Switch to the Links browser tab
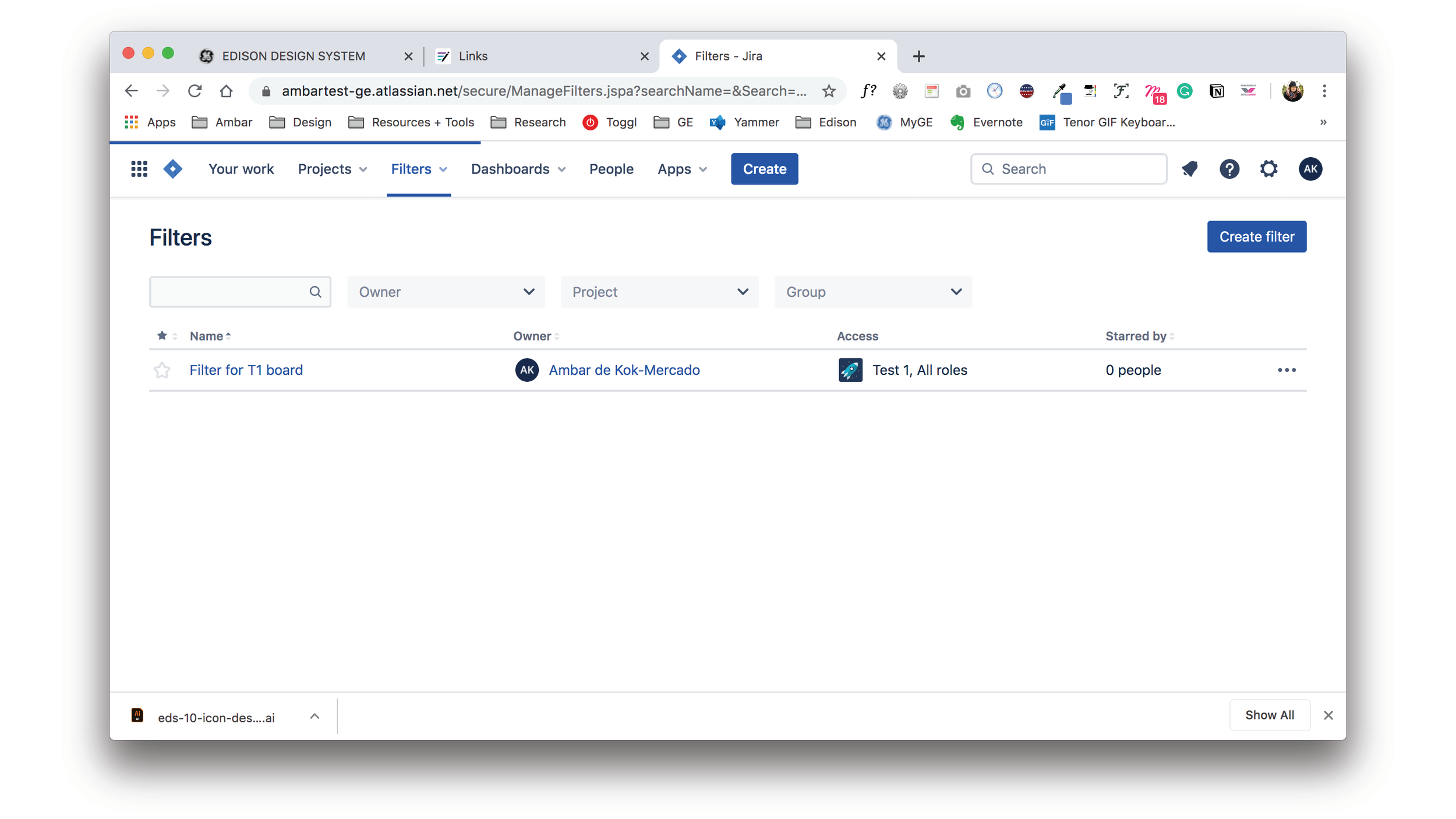This screenshot has height=819, width=1456. click(x=542, y=56)
